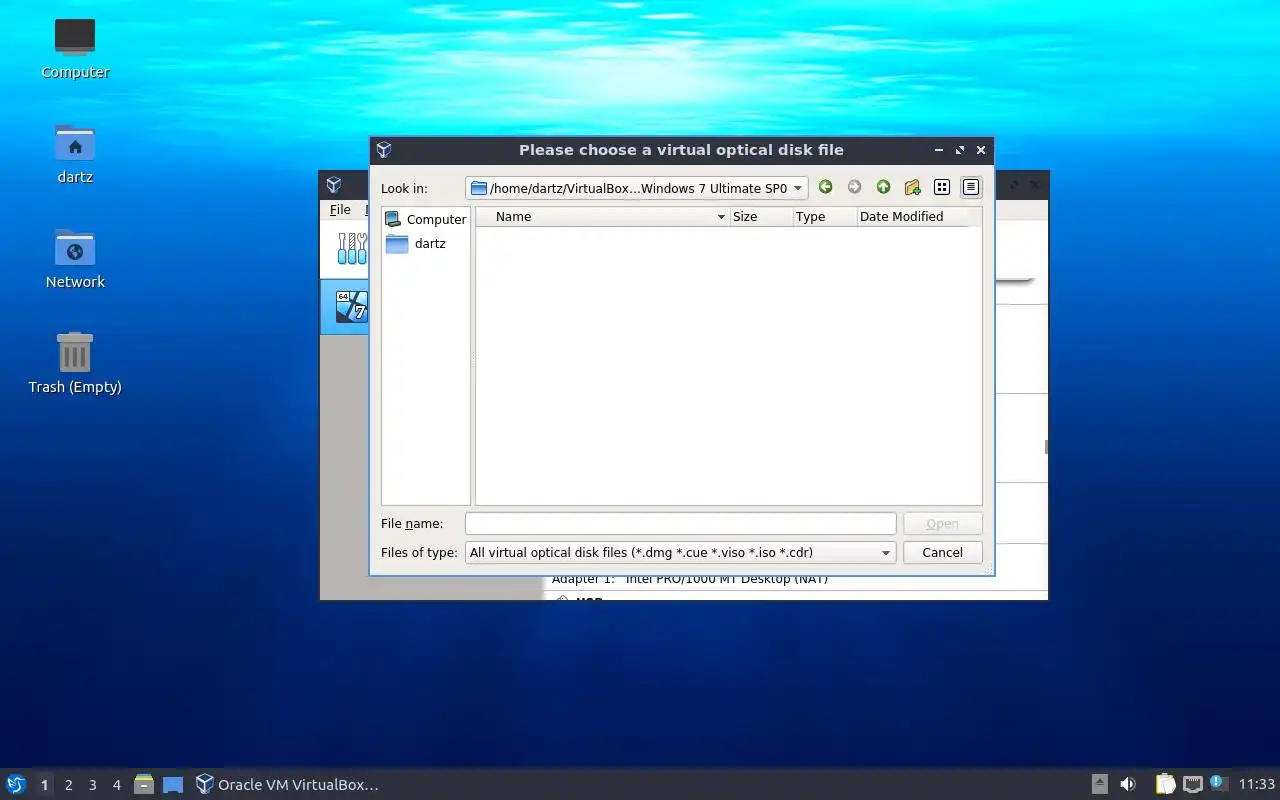Open the Trash (Empty) desktop icon
This screenshot has width=1280, height=800.
(x=75, y=363)
